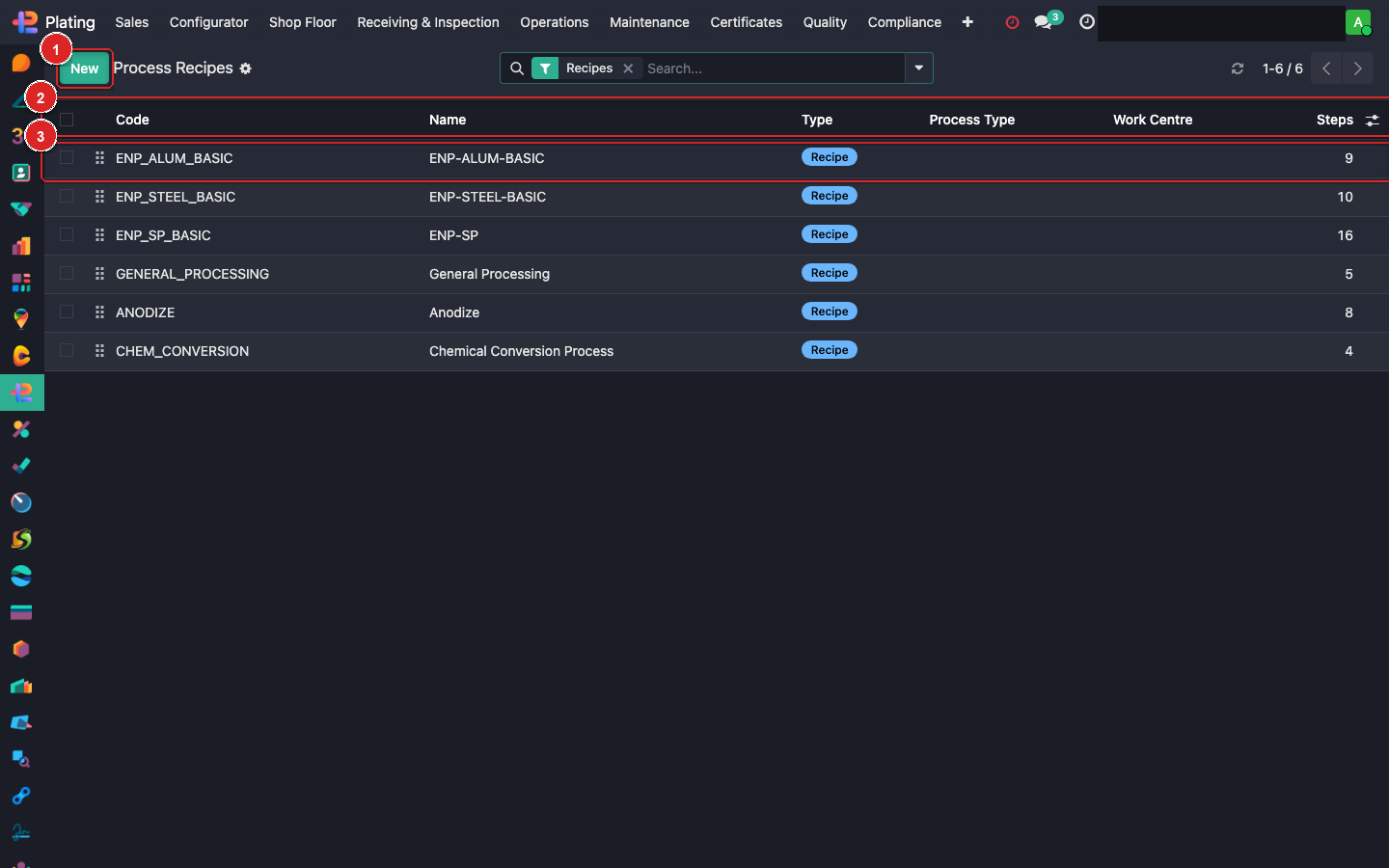Click the gear icon beside Process Recipes
Screen dimensions: 1389x868
(246, 68)
